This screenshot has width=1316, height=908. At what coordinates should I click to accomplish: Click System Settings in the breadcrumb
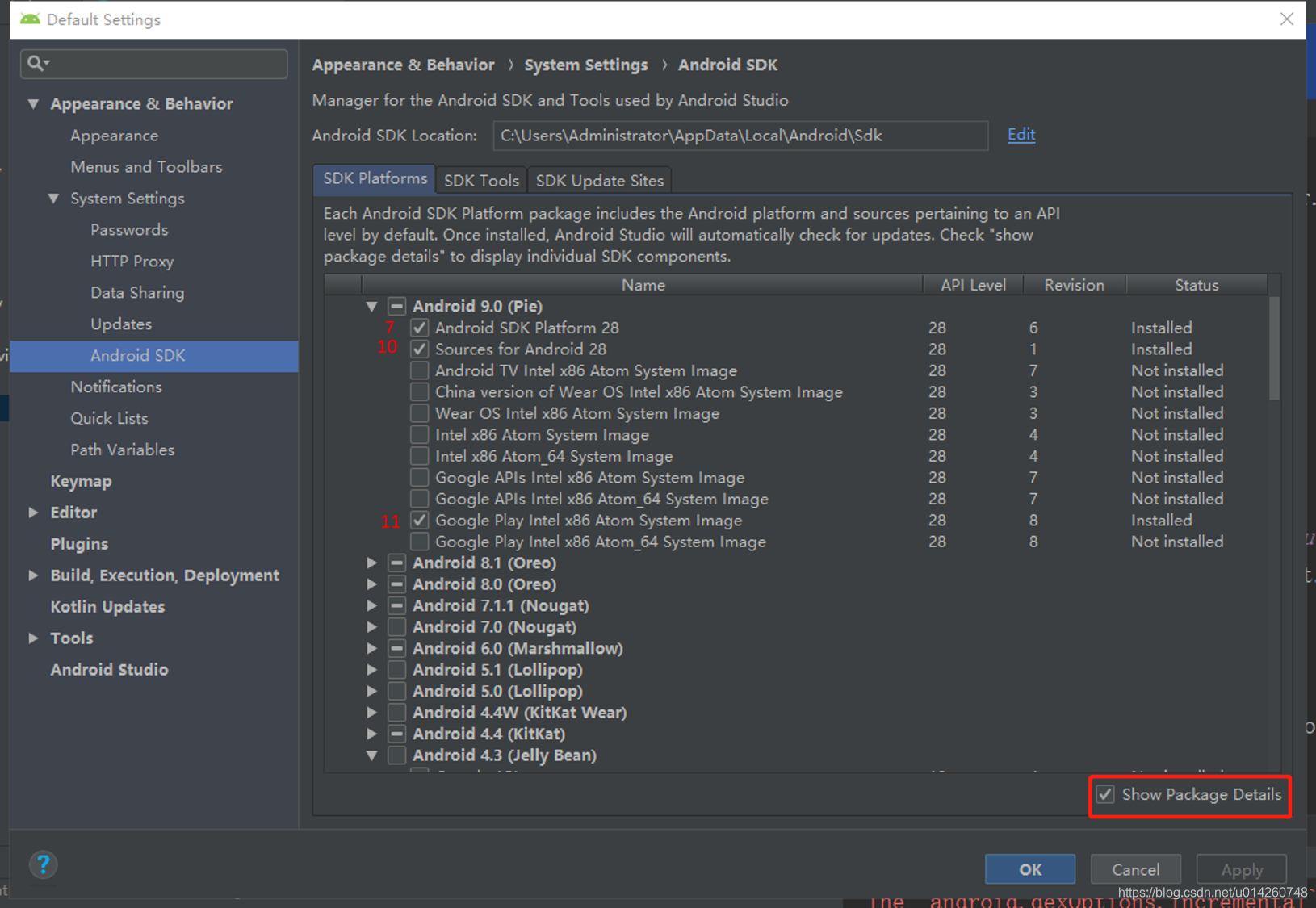(586, 65)
